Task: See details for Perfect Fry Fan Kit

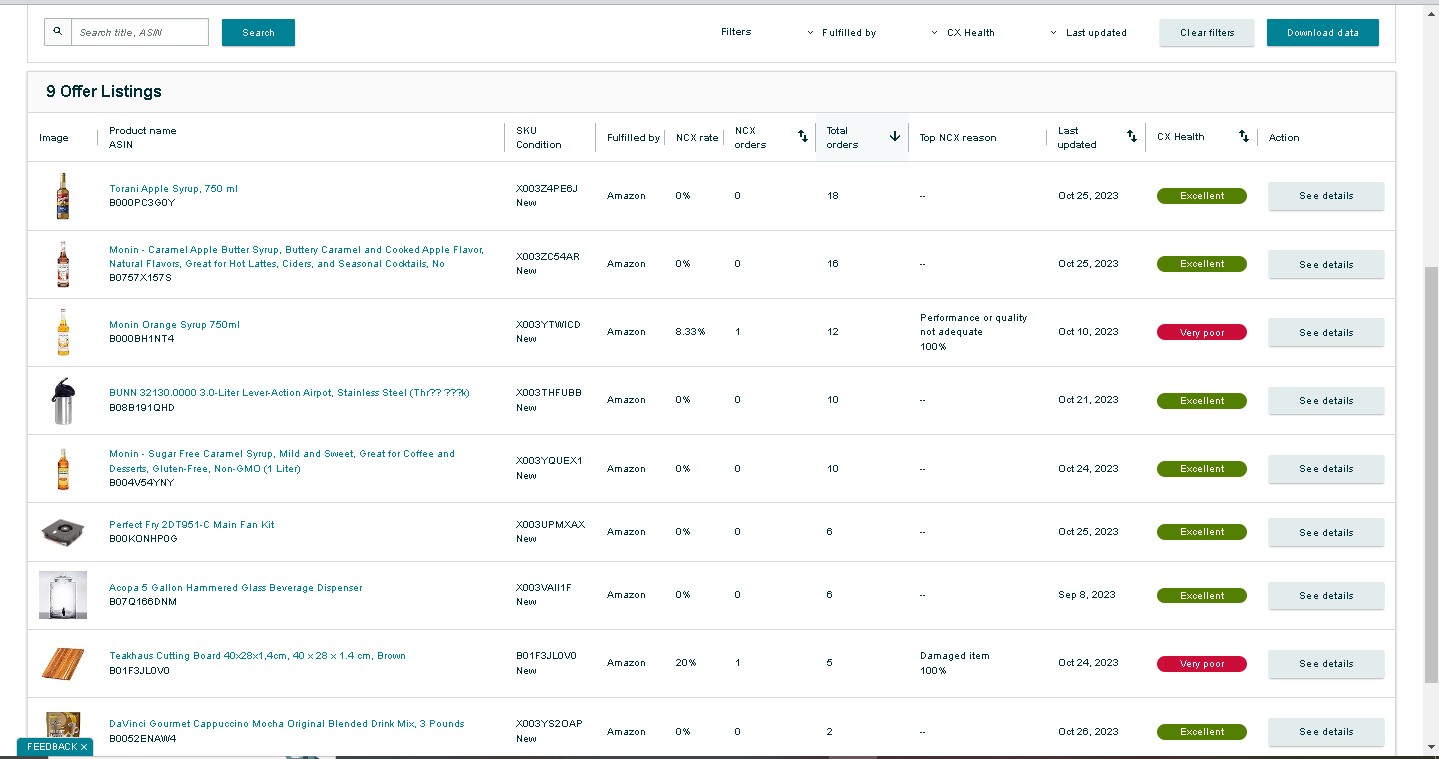Action: (x=1326, y=532)
